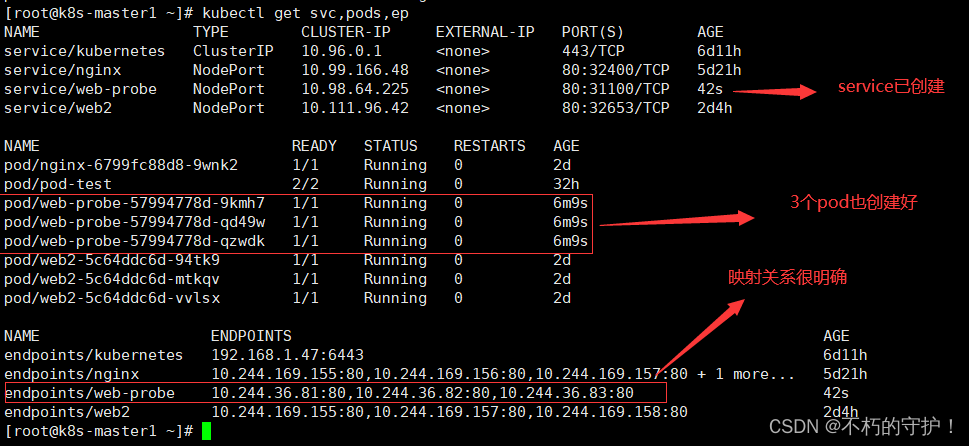
Task: Click the "80:32653/TCP" port value
Action: [x=616, y=108]
